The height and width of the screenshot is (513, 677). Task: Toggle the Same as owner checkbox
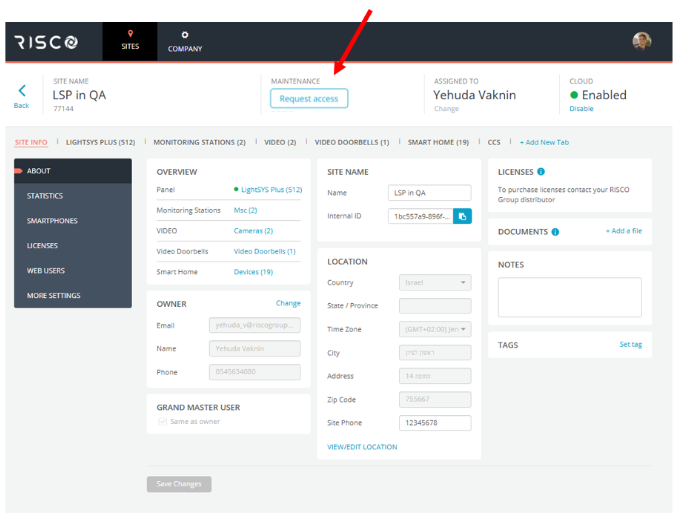pyautogui.click(x=162, y=422)
